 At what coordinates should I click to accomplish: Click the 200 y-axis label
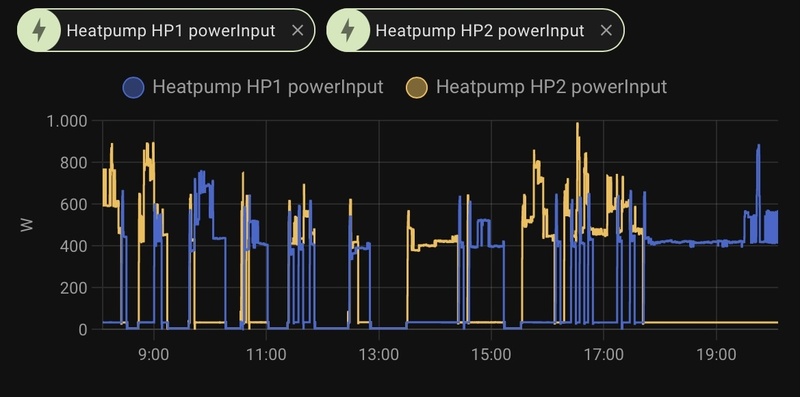(x=73, y=288)
